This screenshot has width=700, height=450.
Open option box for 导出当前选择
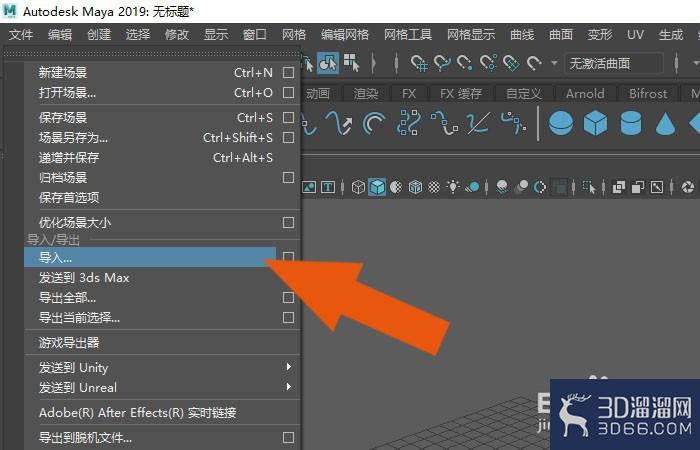(x=288, y=317)
